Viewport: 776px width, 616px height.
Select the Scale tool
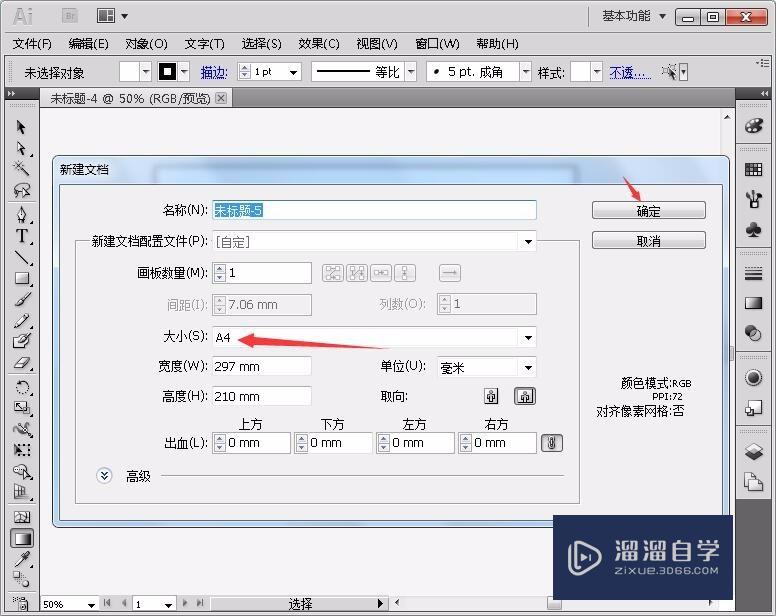(x=21, y=408)
